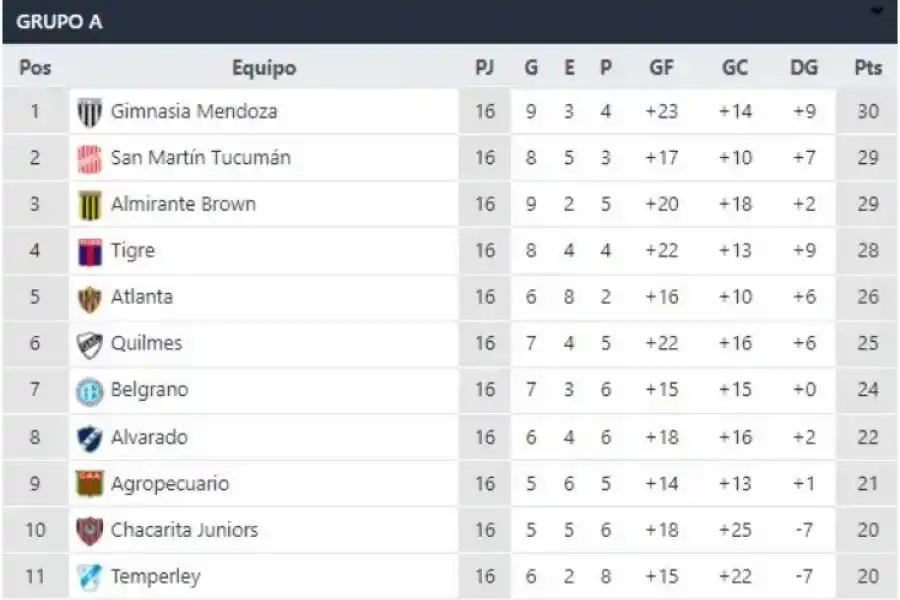Click the Alvarado club crest
900x600 pixels.
pyautogui.click(x=89, y=436)
